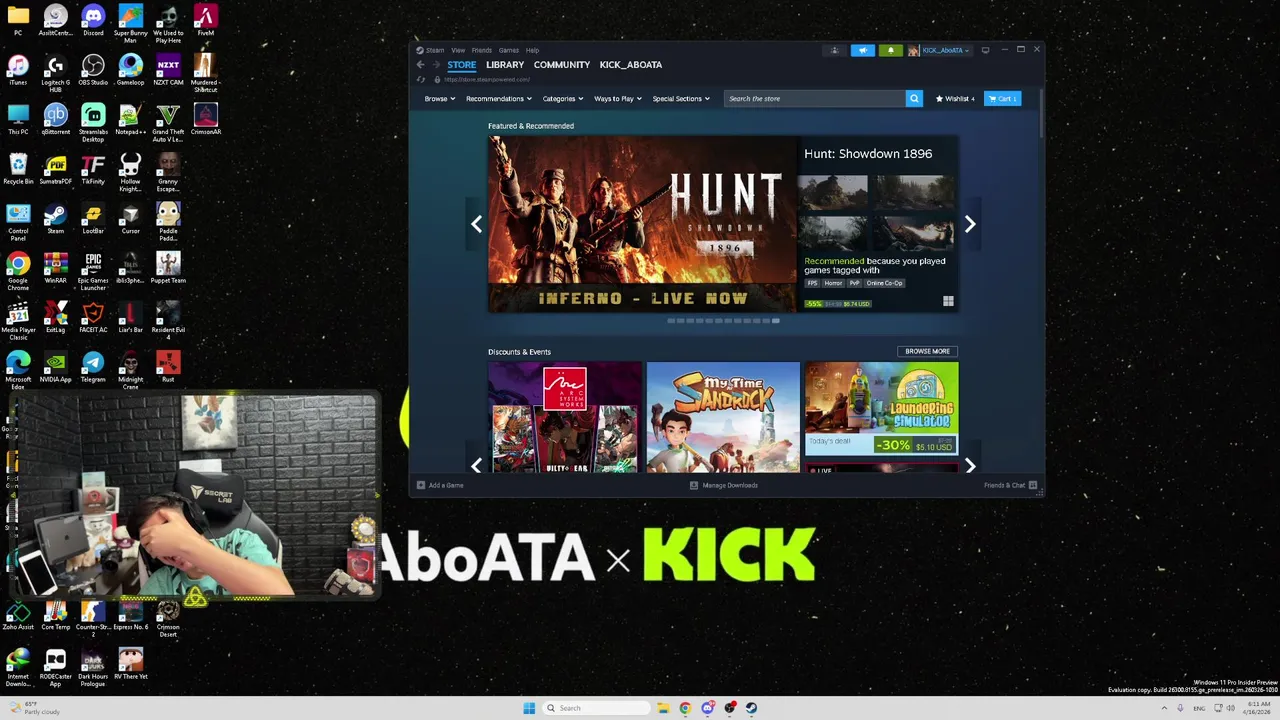Image resolution: width=1280 pixels, height=720 pixels.
Task: Open the Games menu in Steam
Action: coord(509,50)
